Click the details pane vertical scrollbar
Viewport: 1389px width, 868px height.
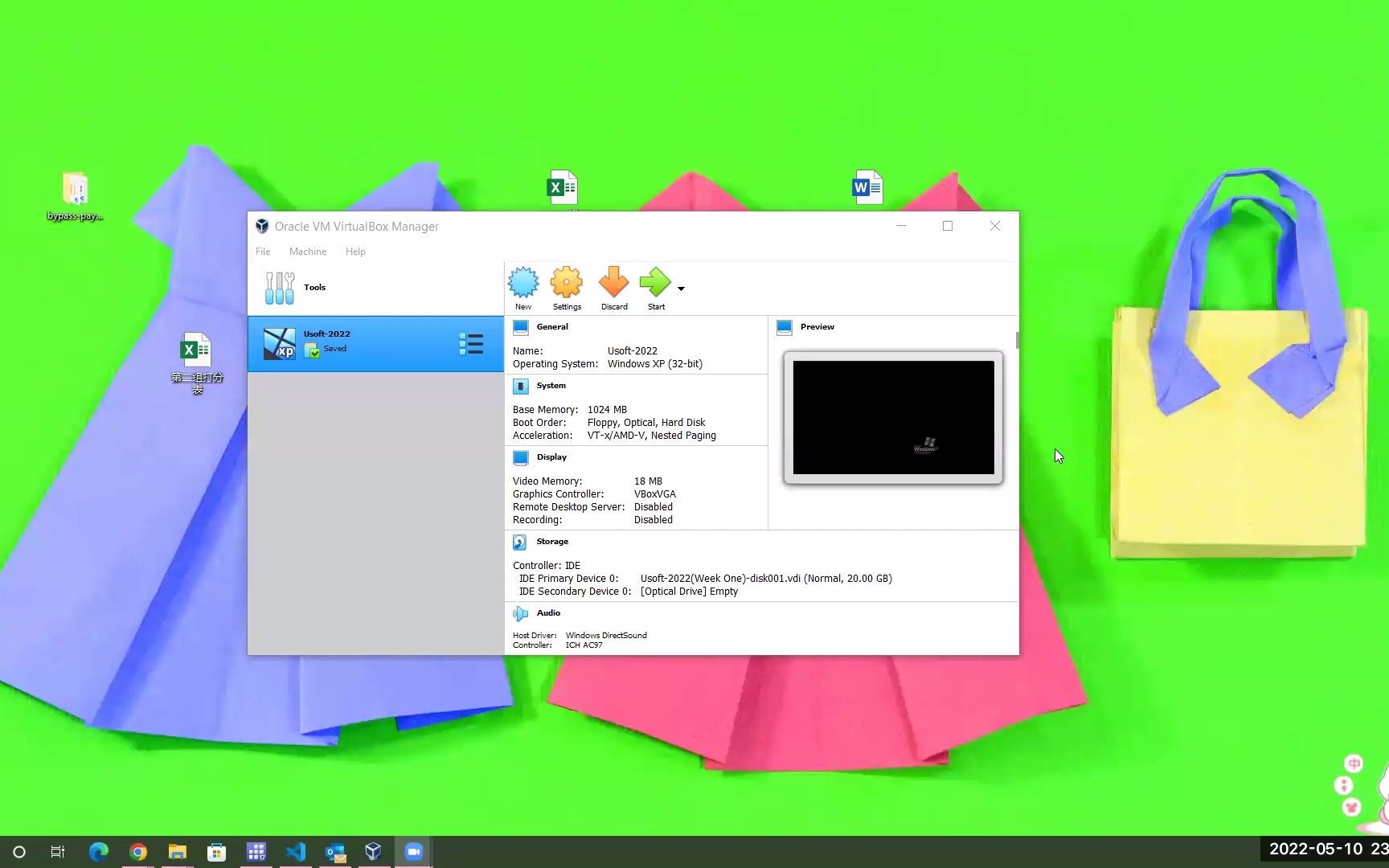pyautogui.click(x=1017, y=341)
